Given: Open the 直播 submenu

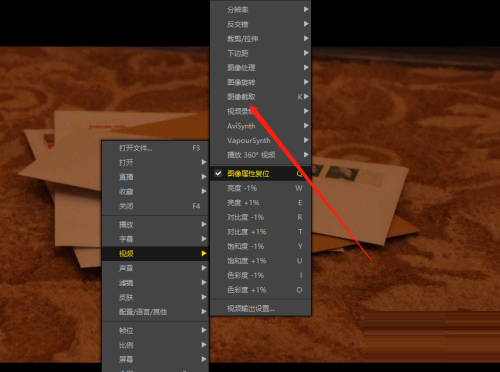Looking at the screenshot, I should [x=155, y=177].
